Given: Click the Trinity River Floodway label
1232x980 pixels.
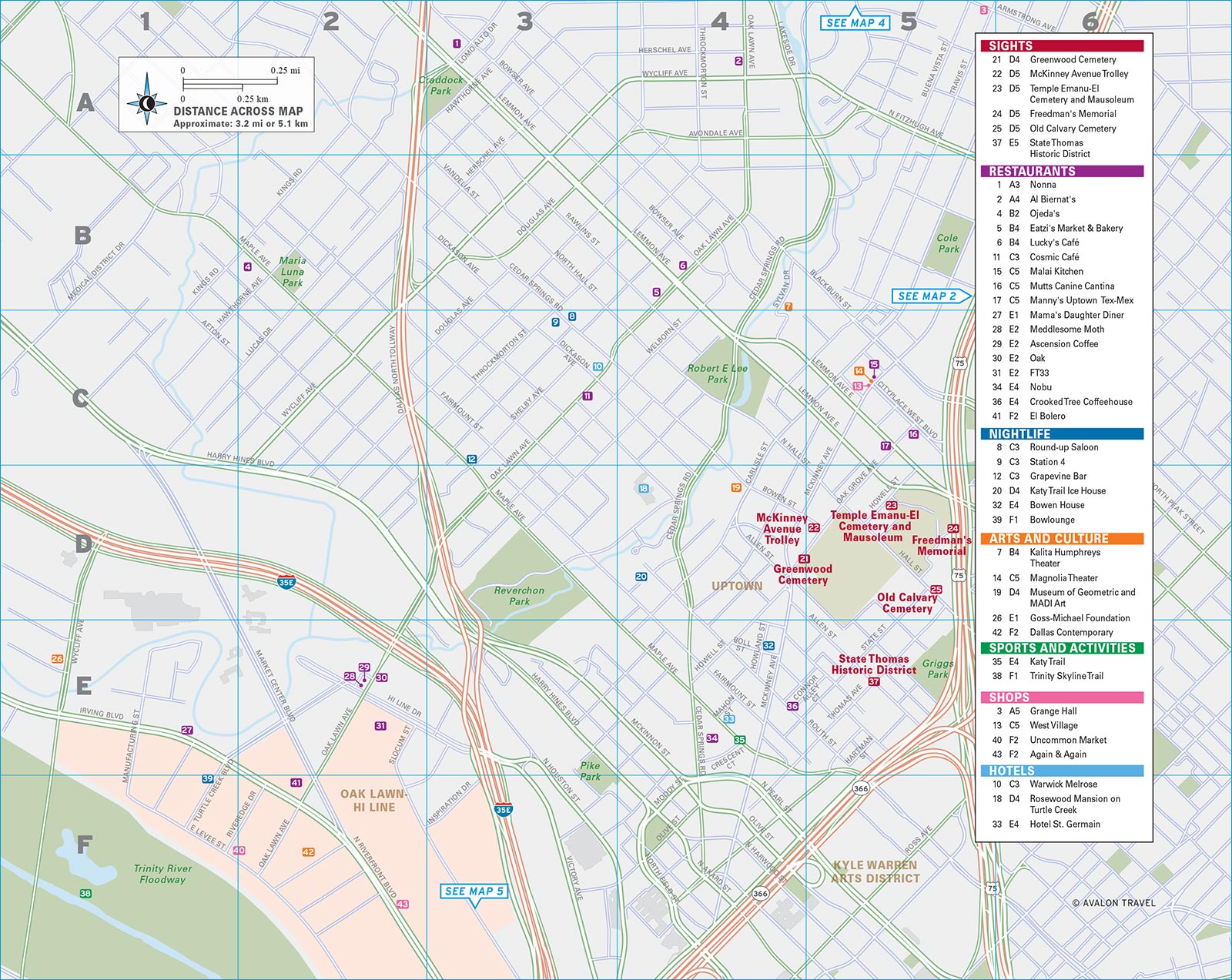Looking at the screenshot, I should coord(162,874).
